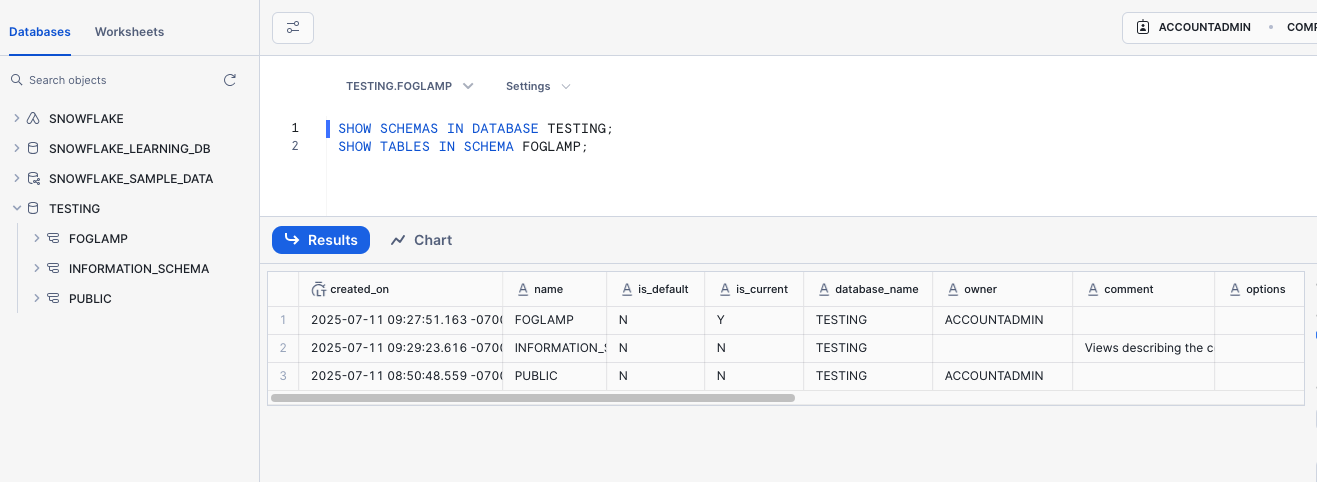Click the Results button
The width and height of the screenshot is (1317, 482).
pyautogui.click(x=321, y=240)
